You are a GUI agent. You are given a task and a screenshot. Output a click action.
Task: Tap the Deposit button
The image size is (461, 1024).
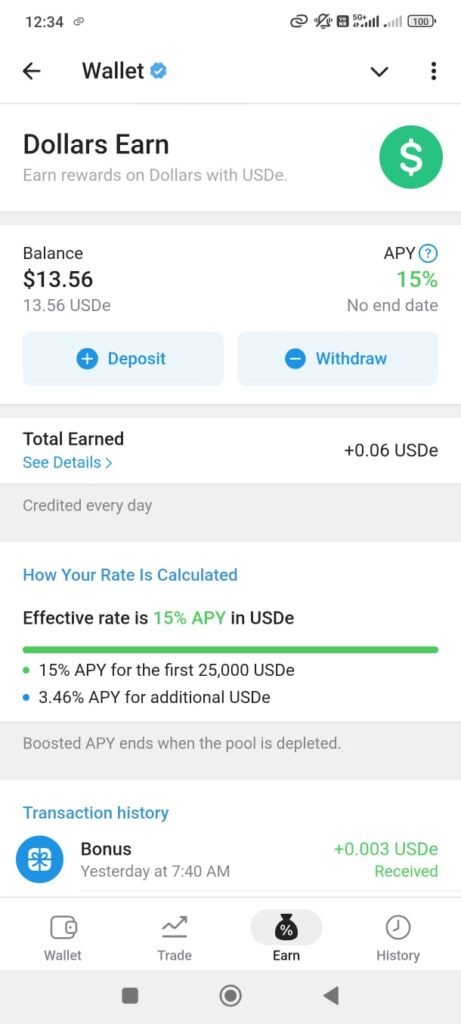tap(123, 359)
